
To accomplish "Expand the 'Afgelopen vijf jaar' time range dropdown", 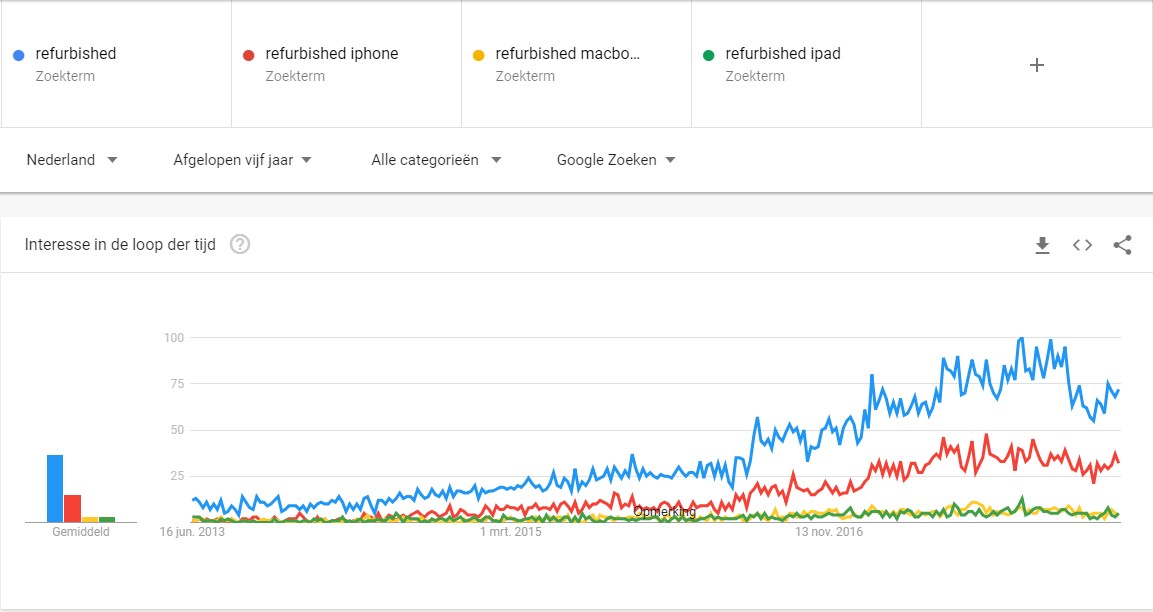I will (x=243, y=160).
